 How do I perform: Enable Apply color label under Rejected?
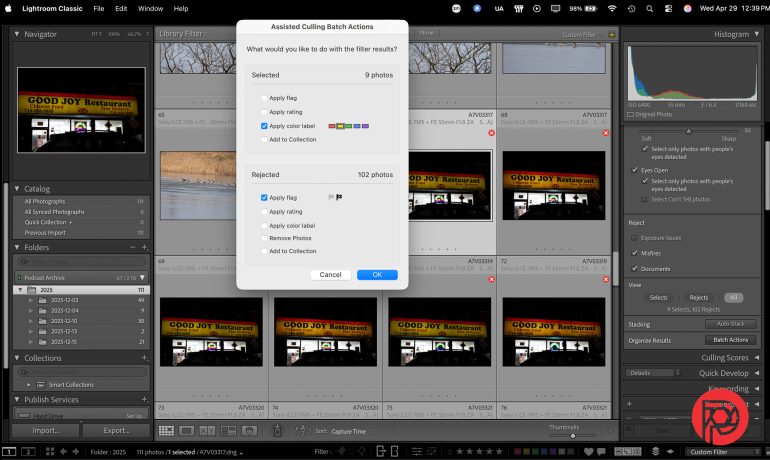coord(264,226)
